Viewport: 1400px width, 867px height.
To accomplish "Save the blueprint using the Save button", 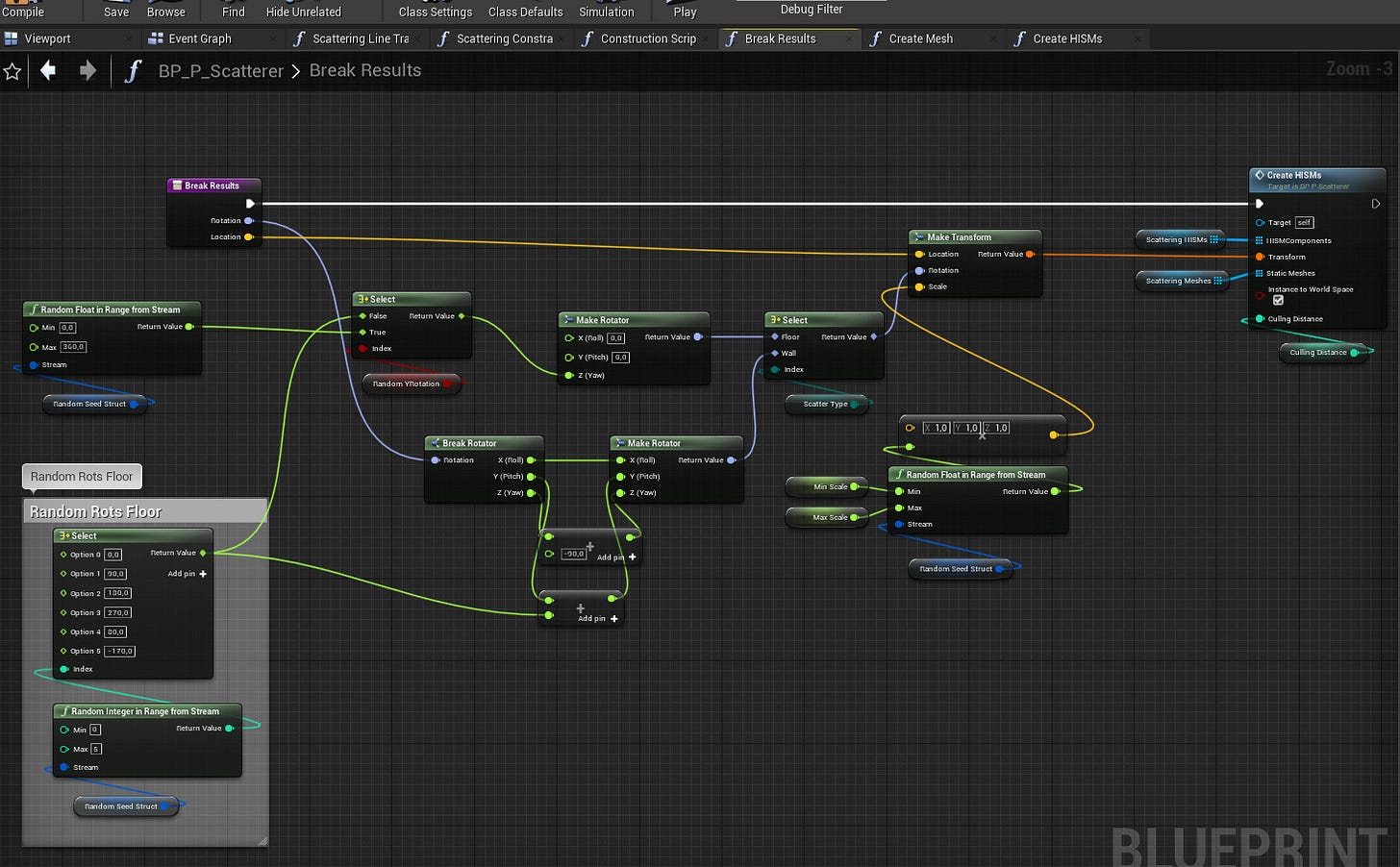I will tap(116, 12).
